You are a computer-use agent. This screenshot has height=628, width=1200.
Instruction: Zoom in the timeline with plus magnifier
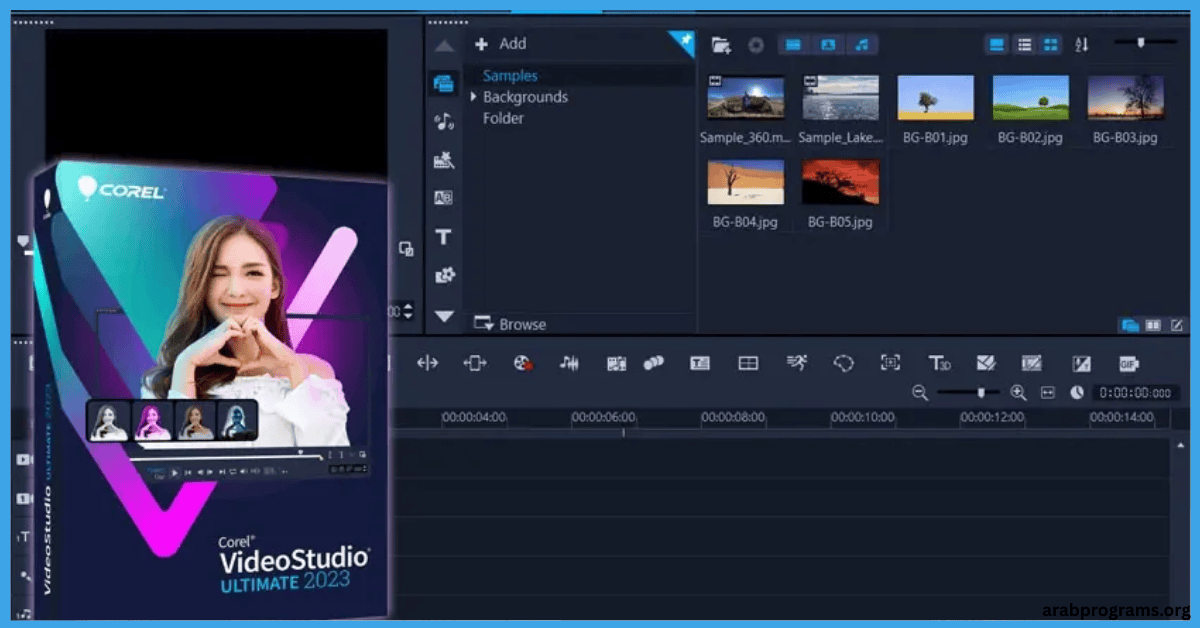click(x=1018, y=393)
